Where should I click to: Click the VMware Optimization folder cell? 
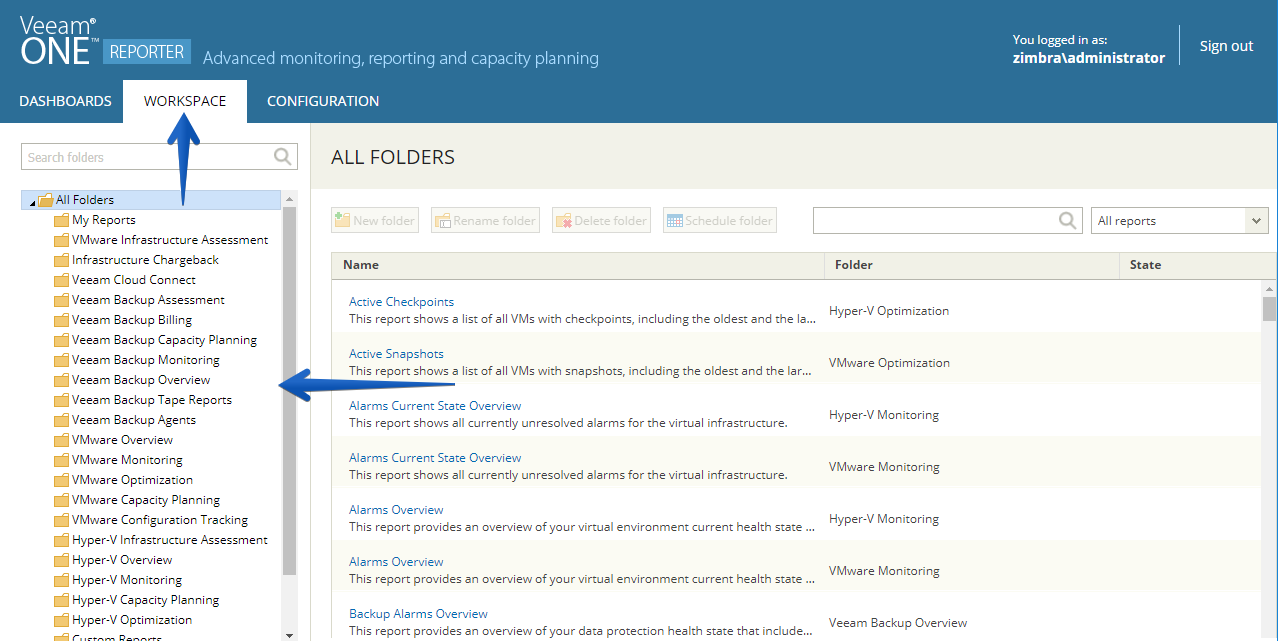coord(889,363)
